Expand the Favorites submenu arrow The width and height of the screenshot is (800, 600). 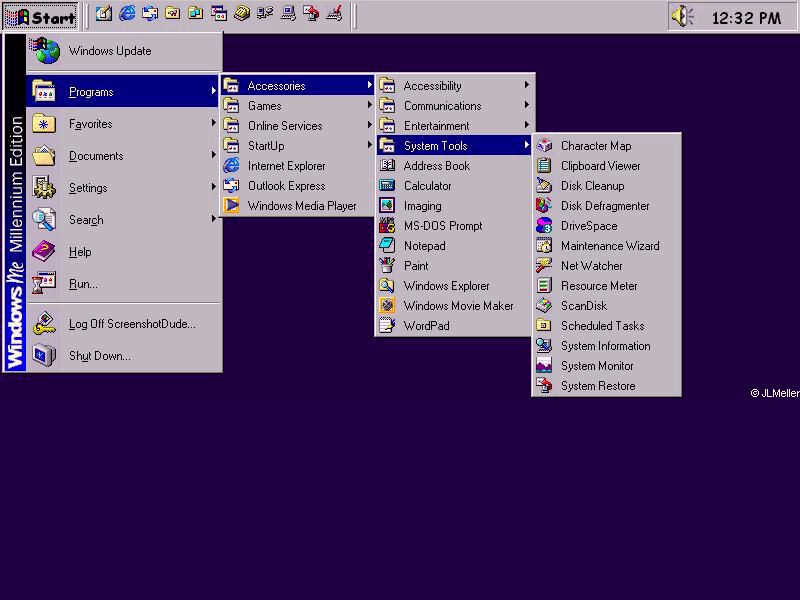(x=214, y=123)
